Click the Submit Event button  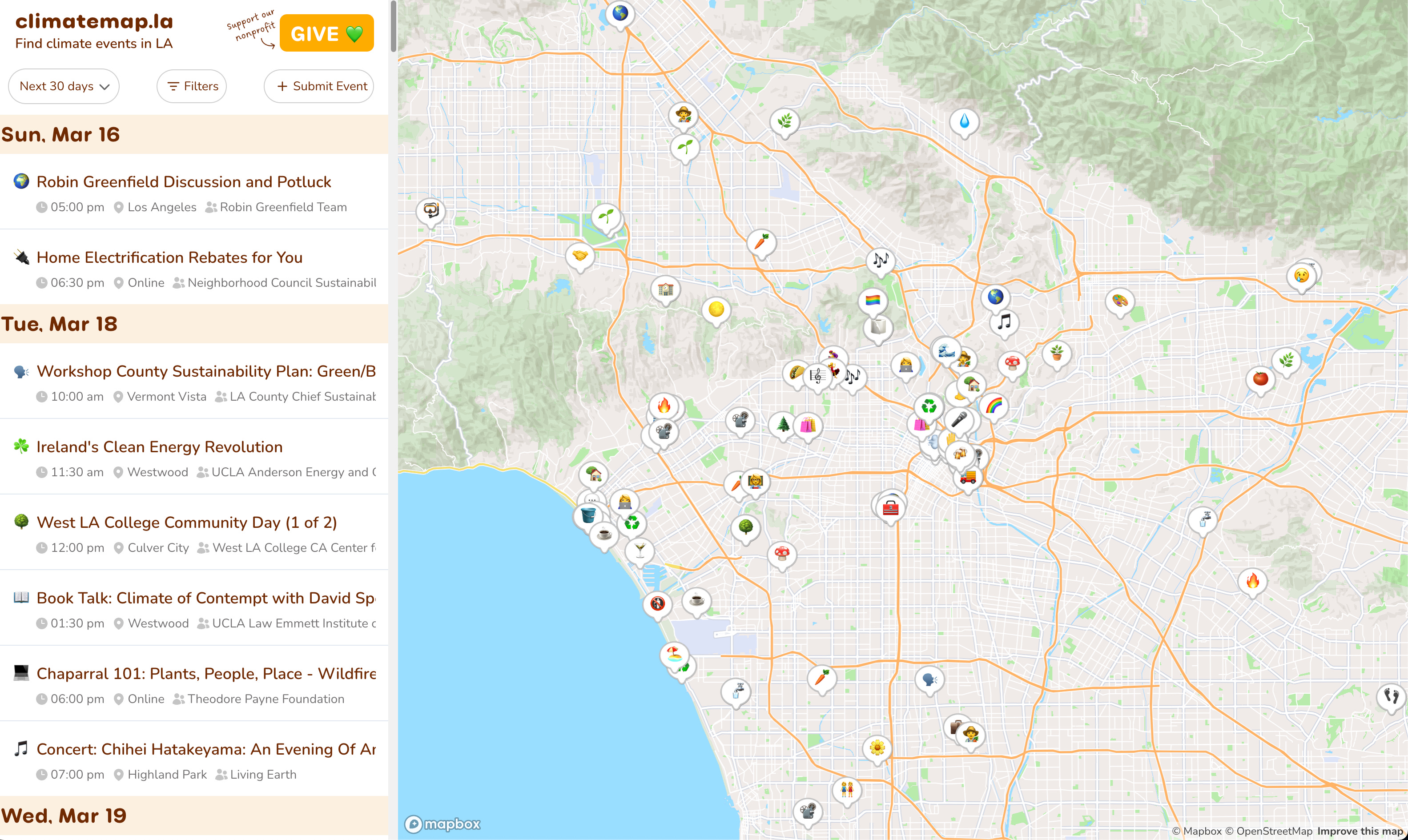319,86
